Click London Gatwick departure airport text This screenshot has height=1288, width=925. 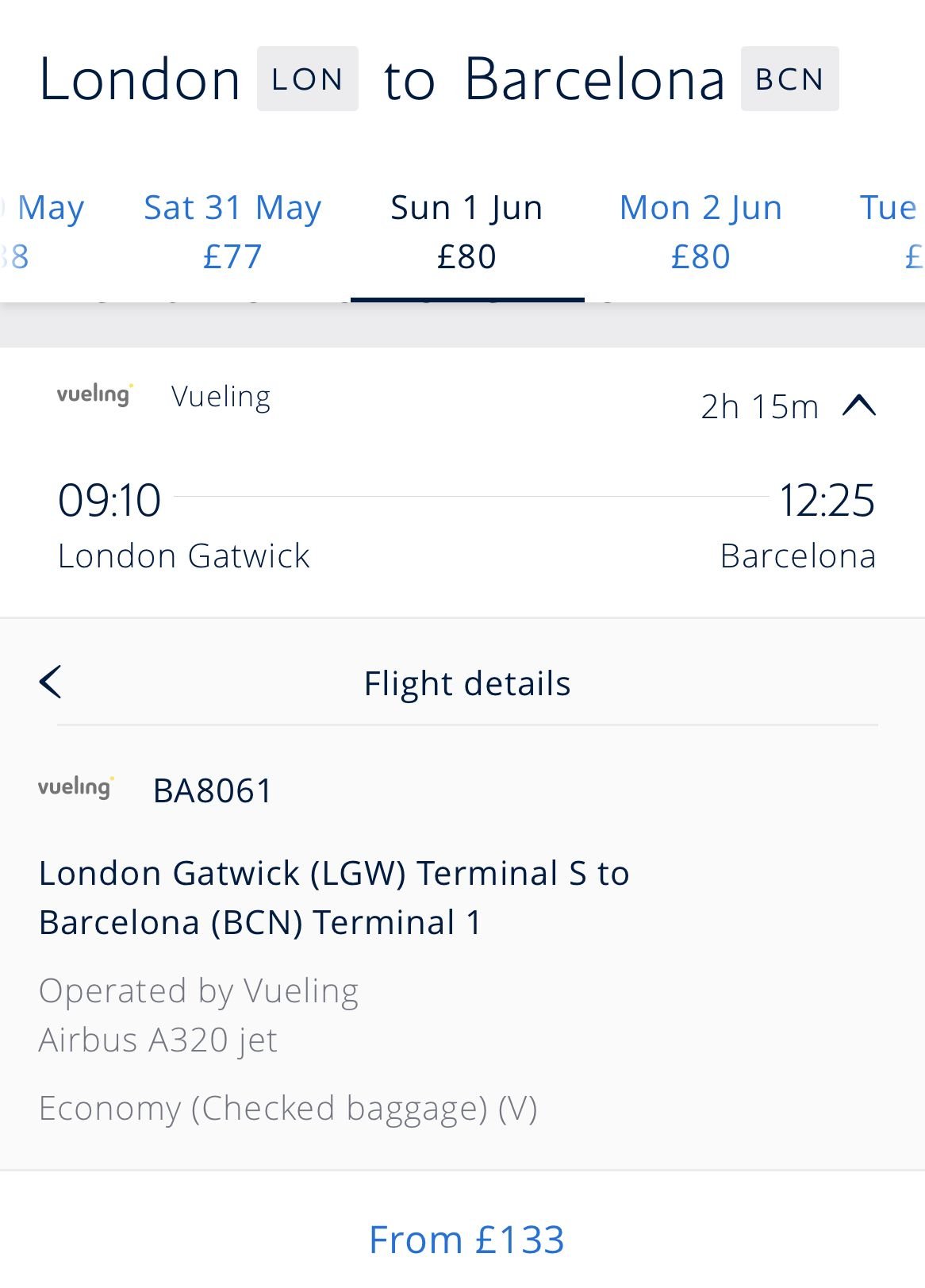[x=183, y=556]
